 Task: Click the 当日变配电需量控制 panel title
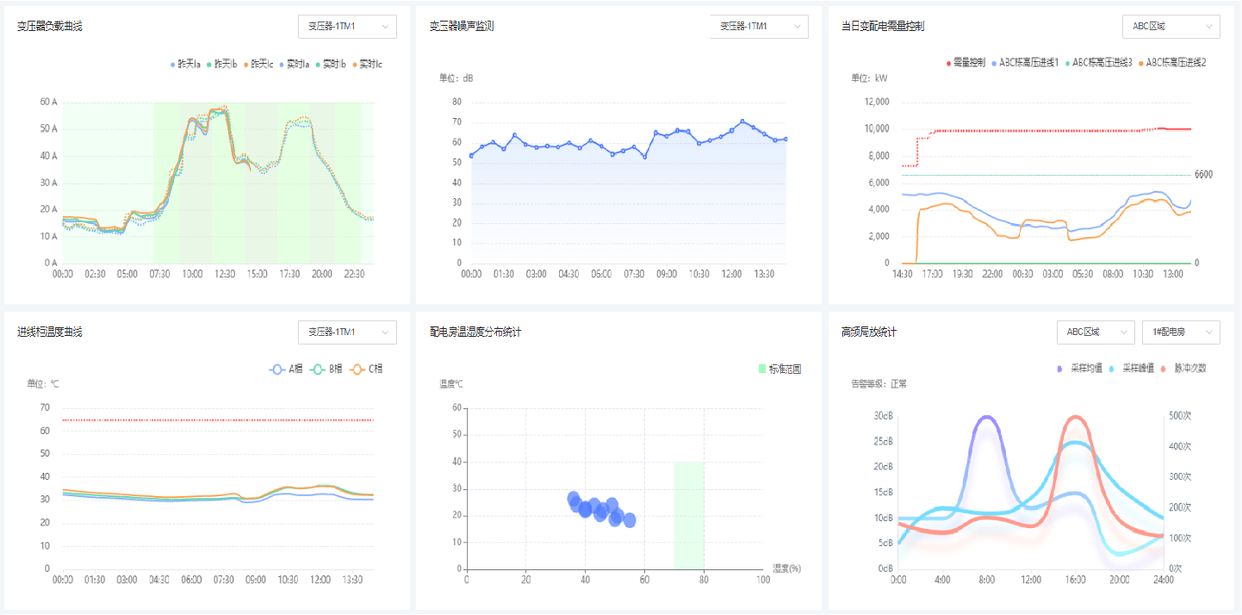883,26
